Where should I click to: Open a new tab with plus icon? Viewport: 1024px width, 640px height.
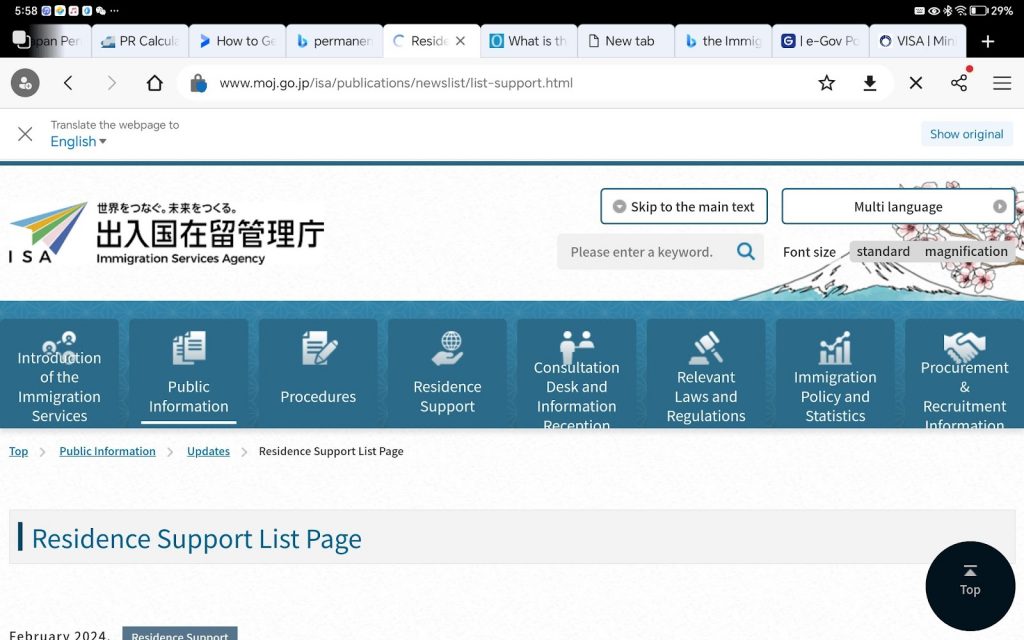[x=988, y=41]
